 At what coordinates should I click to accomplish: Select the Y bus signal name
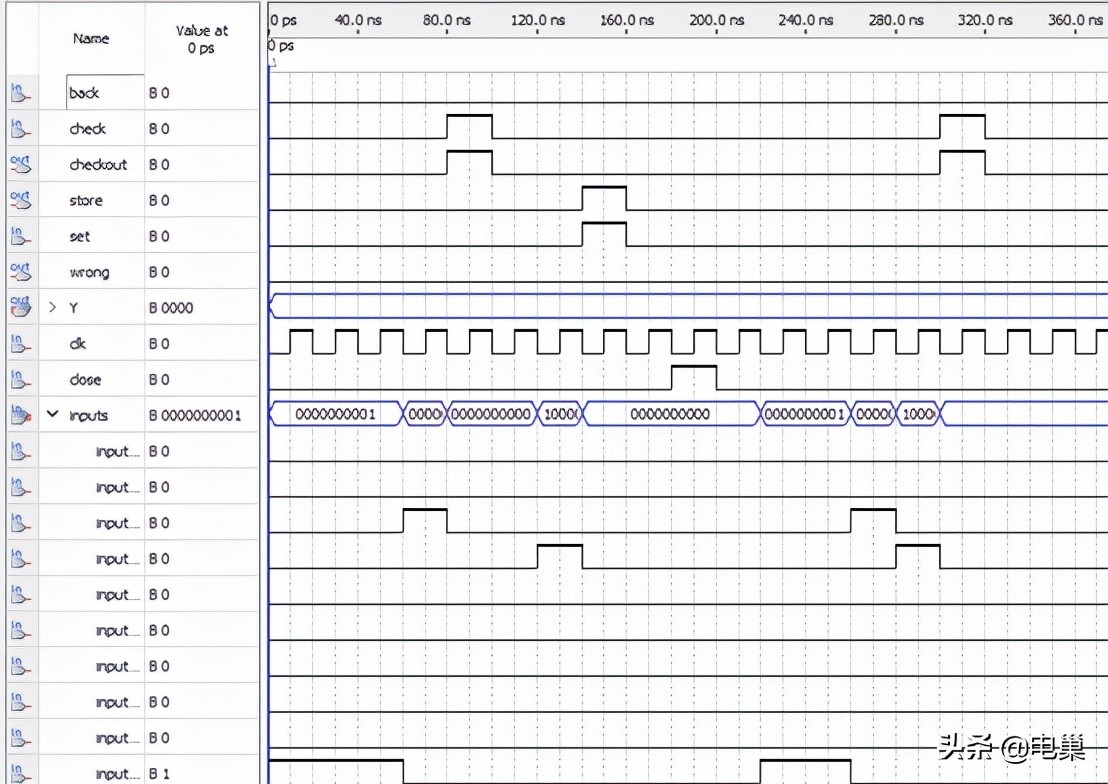[73, 308]
